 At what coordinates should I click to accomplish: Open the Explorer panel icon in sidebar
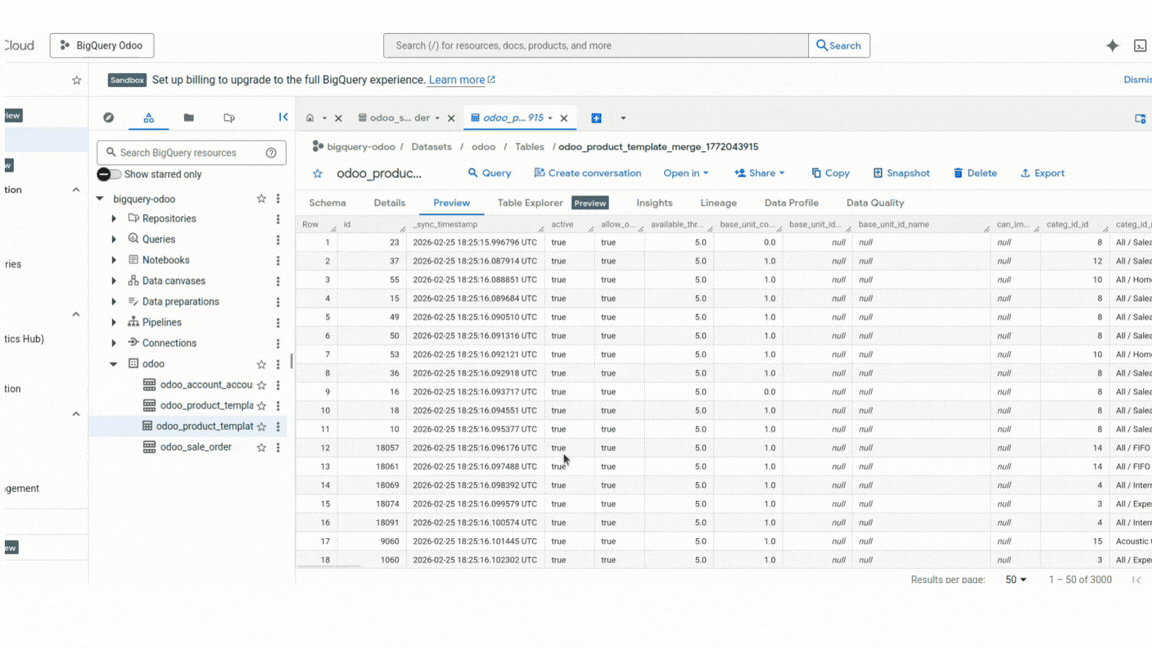click(x=148, y=117)
